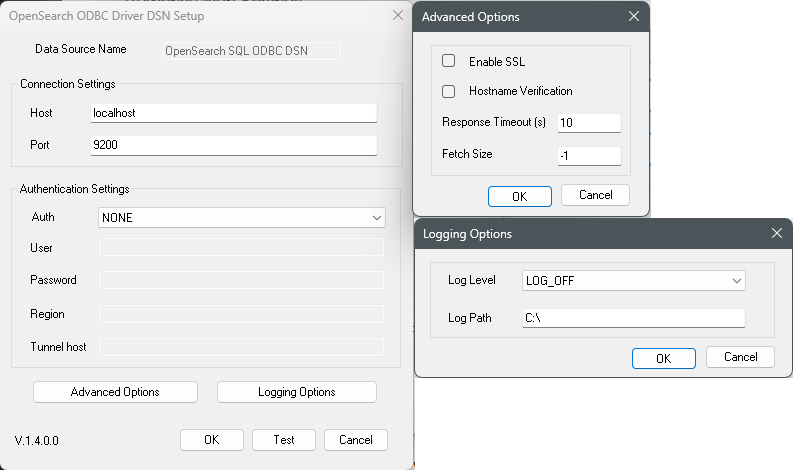Click Test connection button
The width and height of the screenshot is (795, 470).
(x=284, y=440)
